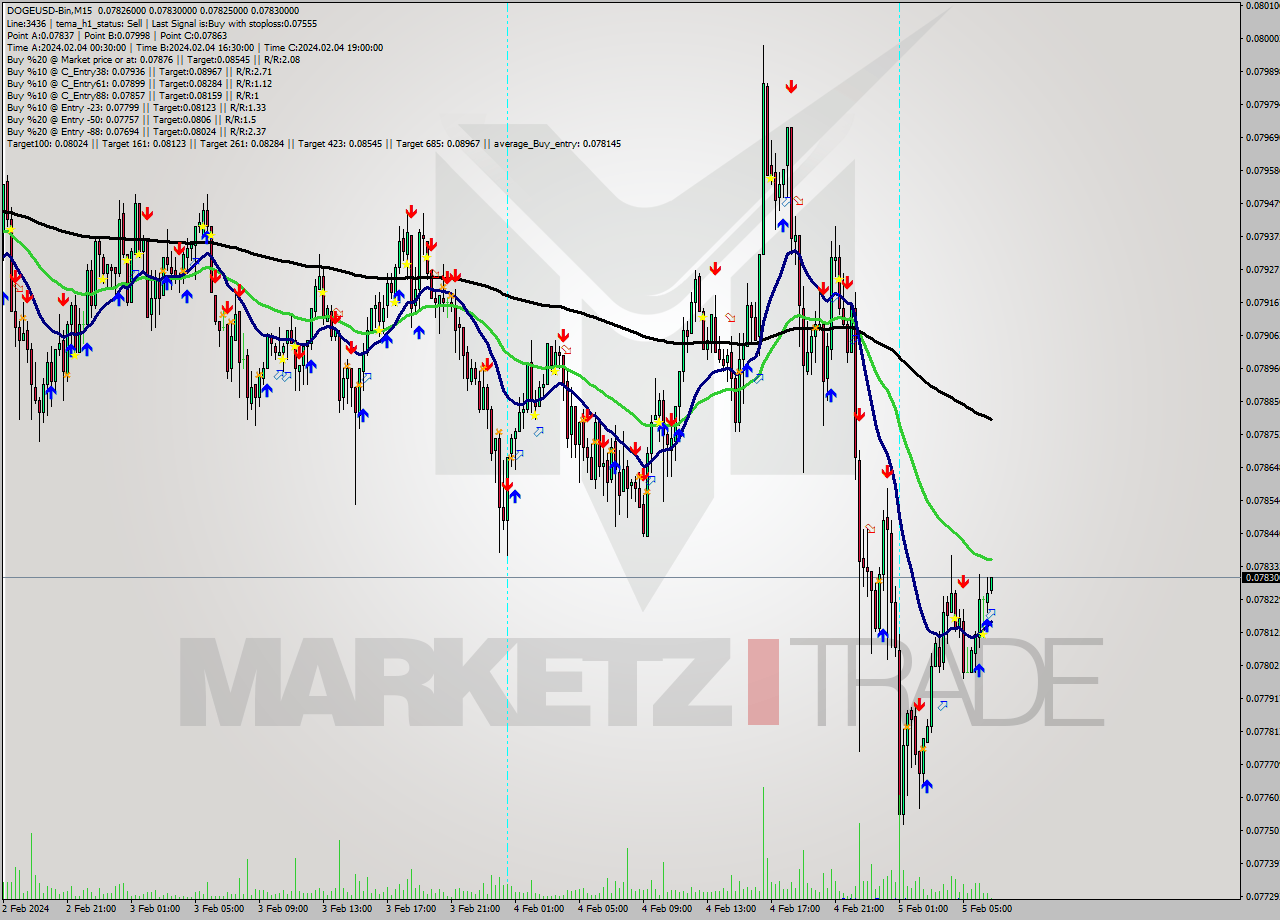Screen dimensions: 1280x920
Task: Click the 'Buy %10 @ C_Entry88' line
Action: 133,95
